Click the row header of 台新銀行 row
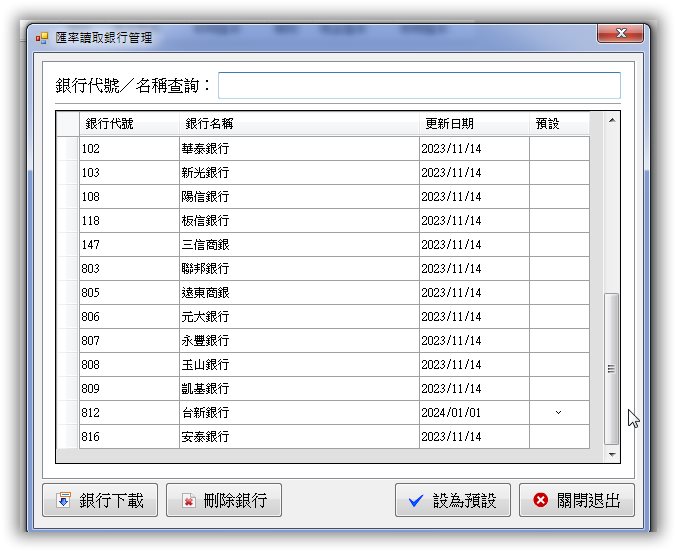Viewport: 677px width, 552px height. click(x=68, y=412)
